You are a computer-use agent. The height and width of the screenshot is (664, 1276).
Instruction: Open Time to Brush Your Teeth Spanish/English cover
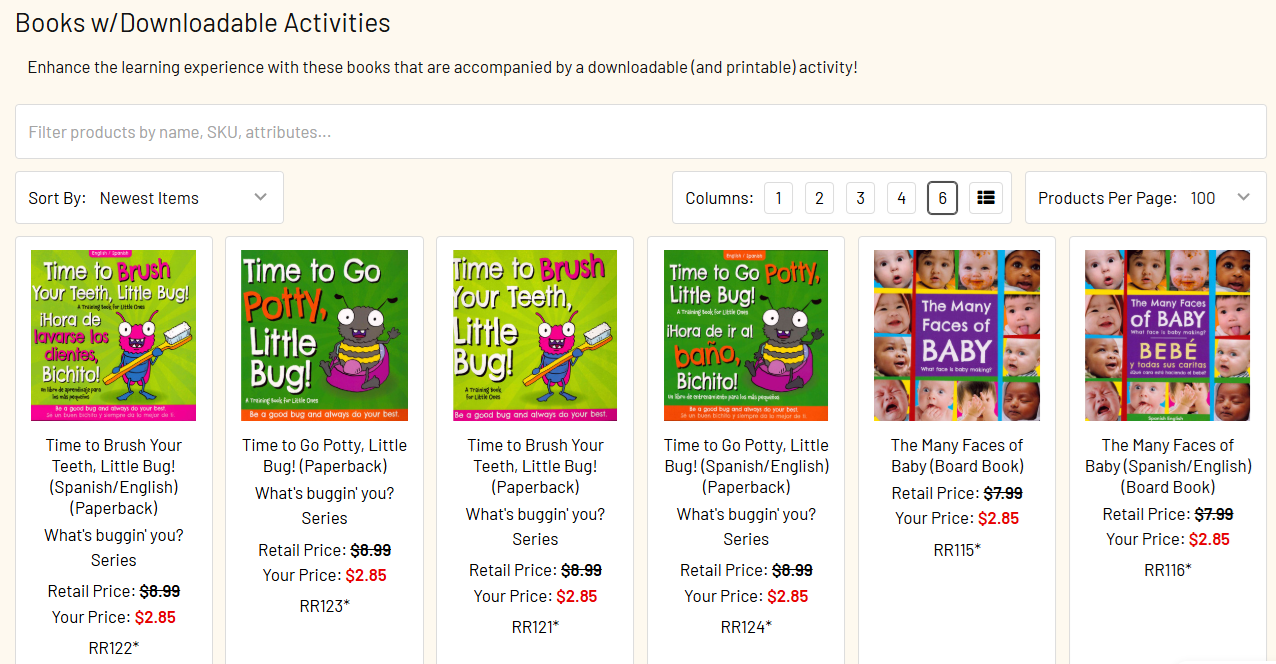pyautogui.click(x=114, y=335)
